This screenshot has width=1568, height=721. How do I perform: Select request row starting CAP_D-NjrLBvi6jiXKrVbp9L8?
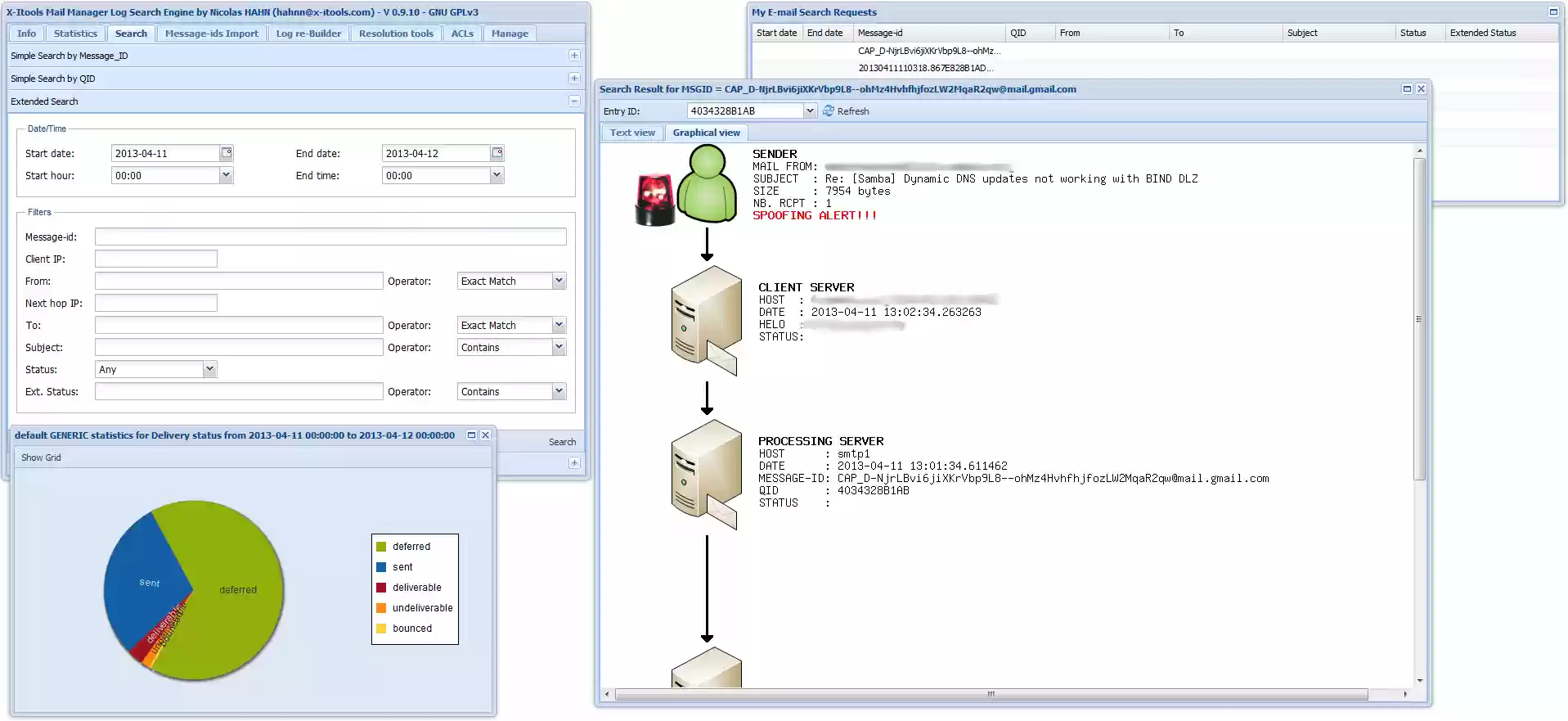(x=1153, y=51)
